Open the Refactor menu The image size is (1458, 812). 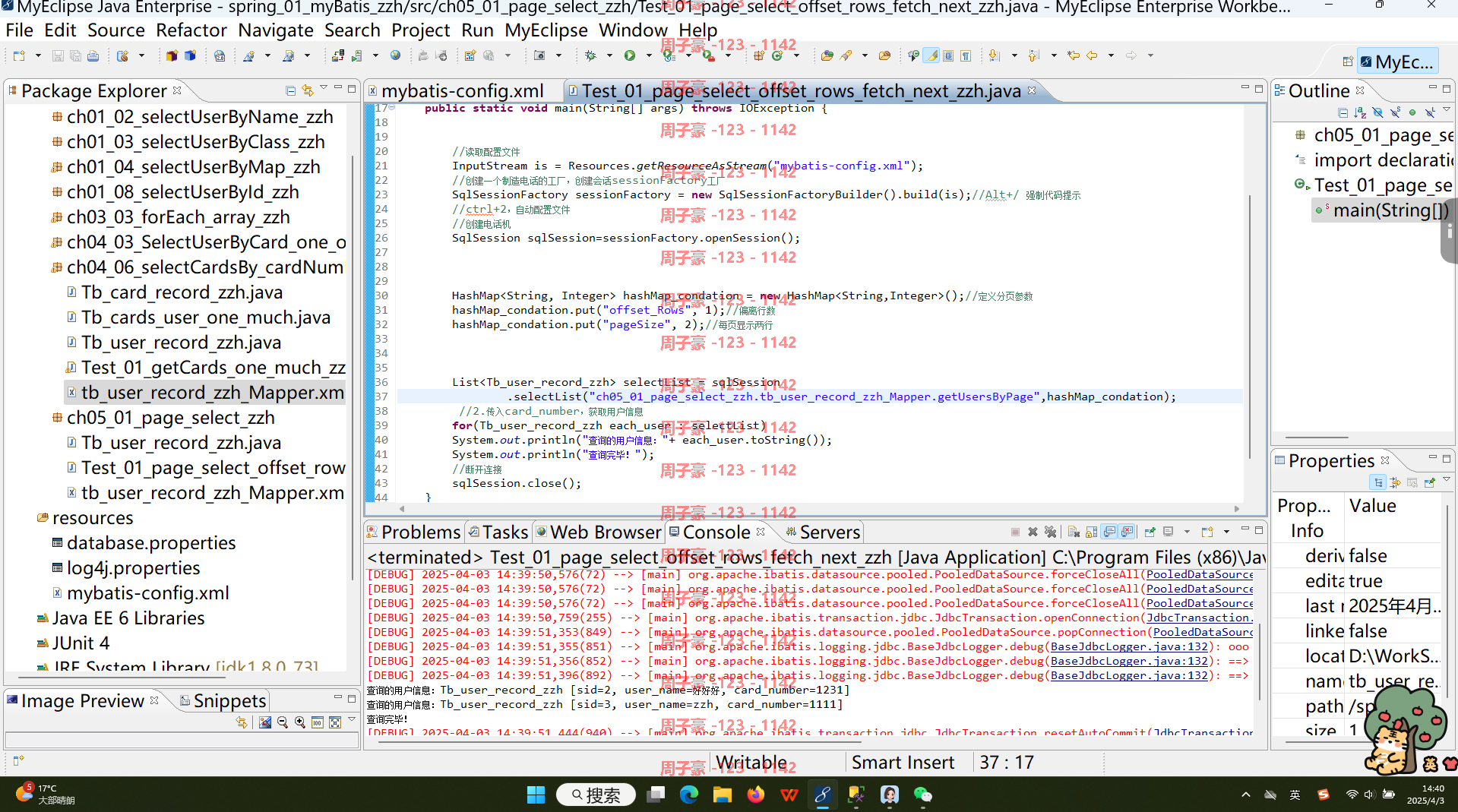point(191,30)
